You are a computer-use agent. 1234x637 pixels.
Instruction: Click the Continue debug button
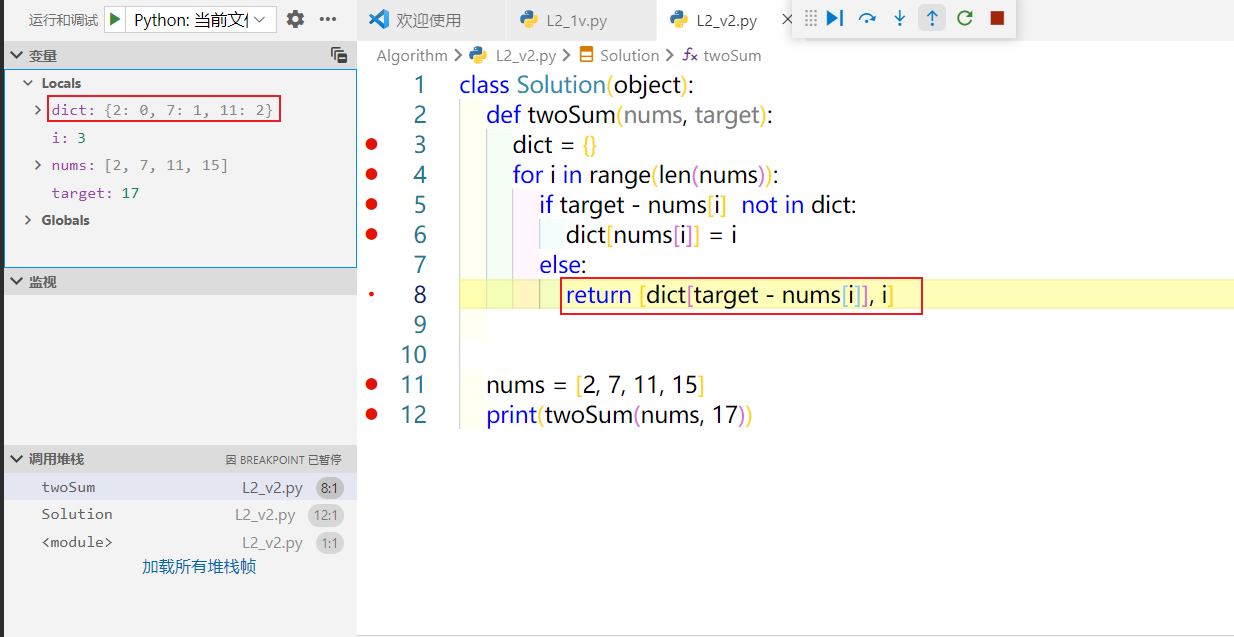(x=835, y=18)
